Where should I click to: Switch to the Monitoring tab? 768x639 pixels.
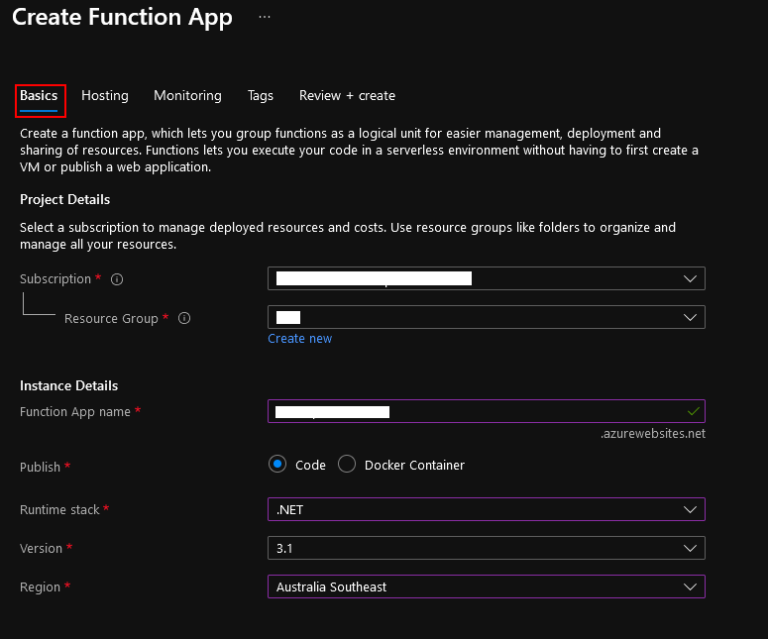point(188,95)
